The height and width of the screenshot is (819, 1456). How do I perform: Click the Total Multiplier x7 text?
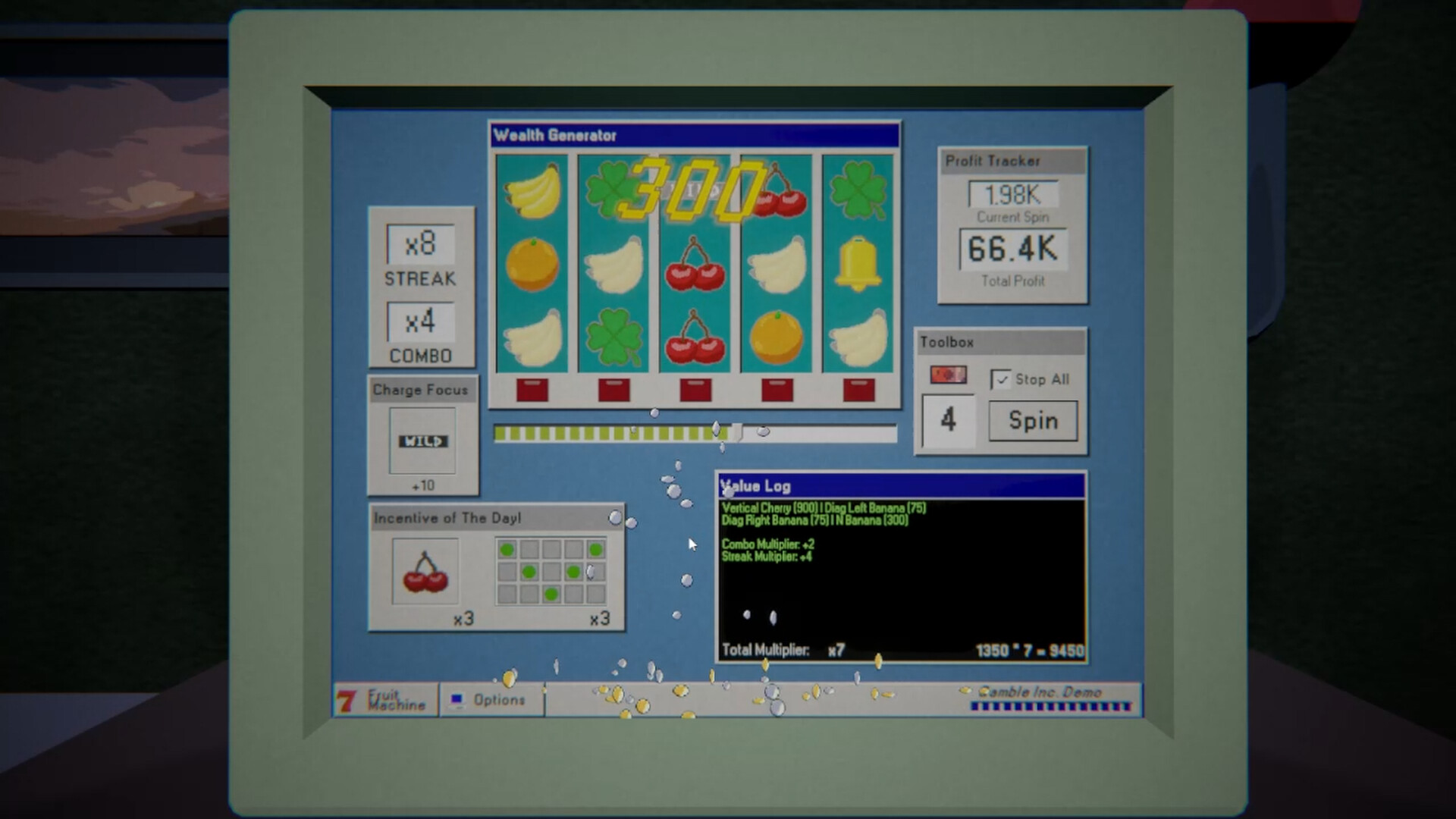(x=783, y=650)
